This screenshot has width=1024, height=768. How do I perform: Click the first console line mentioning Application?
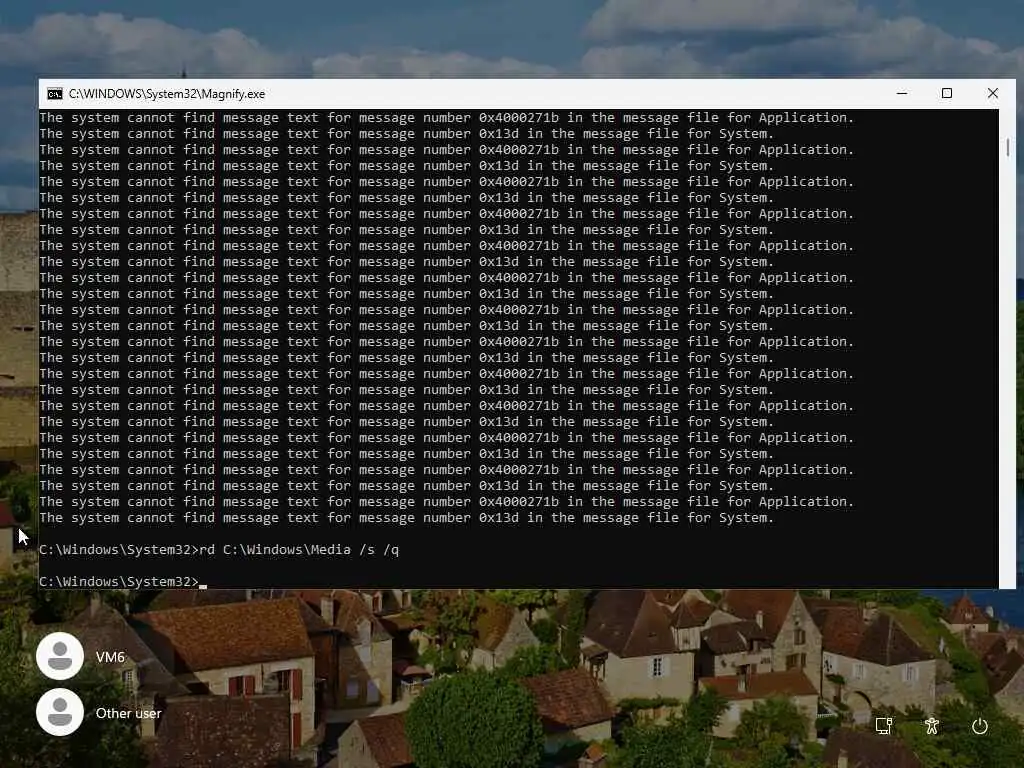click(447, 118)
